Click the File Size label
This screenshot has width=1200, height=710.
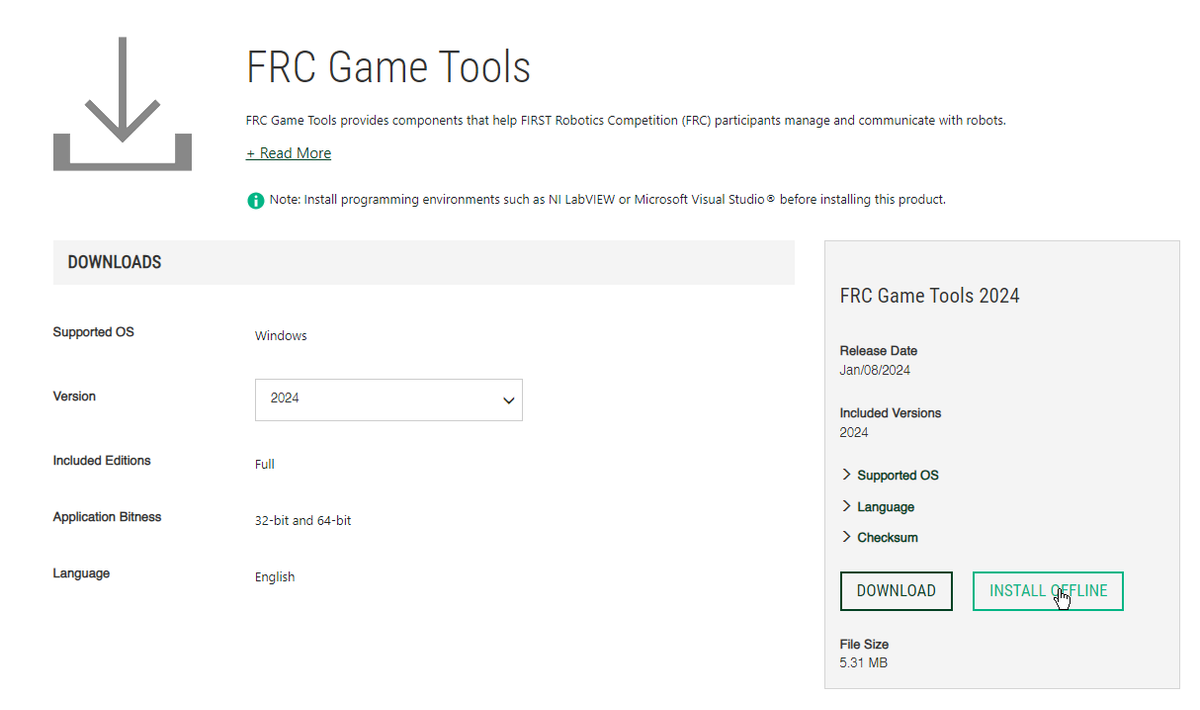coord(864,644)
